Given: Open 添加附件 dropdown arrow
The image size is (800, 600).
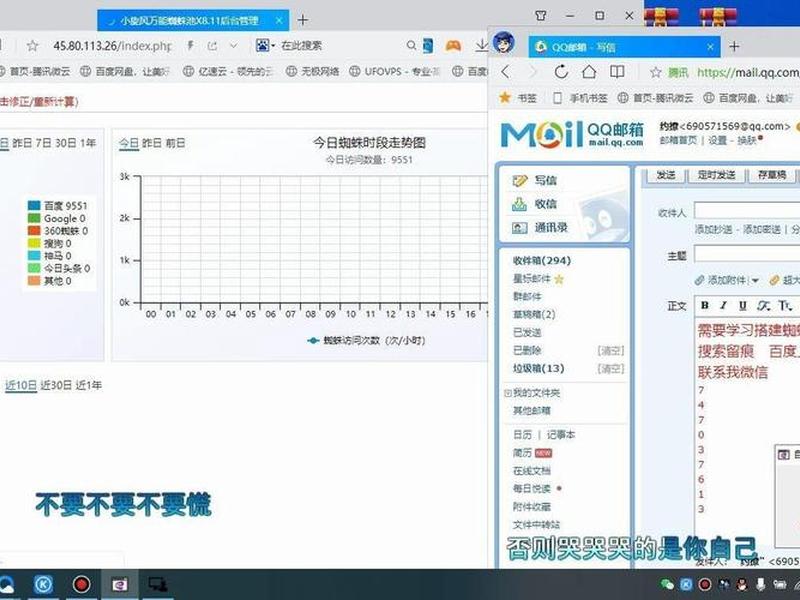Looking at the screenshot, I should point(755,281).
